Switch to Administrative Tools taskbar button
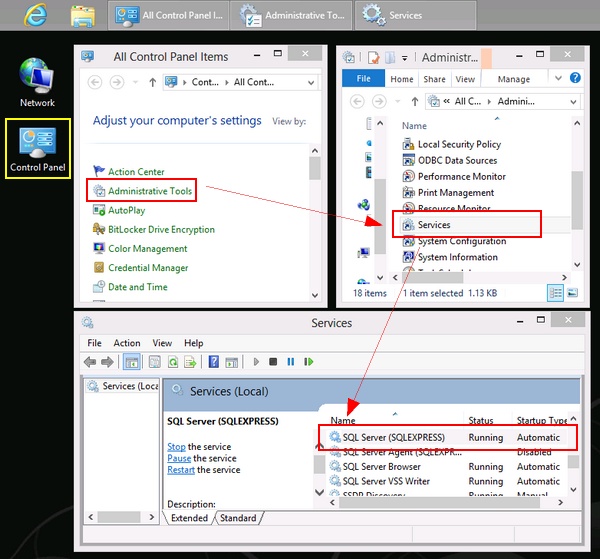This screenshot has width=600, height=559. pyautogui.click(x=291, y=15)
